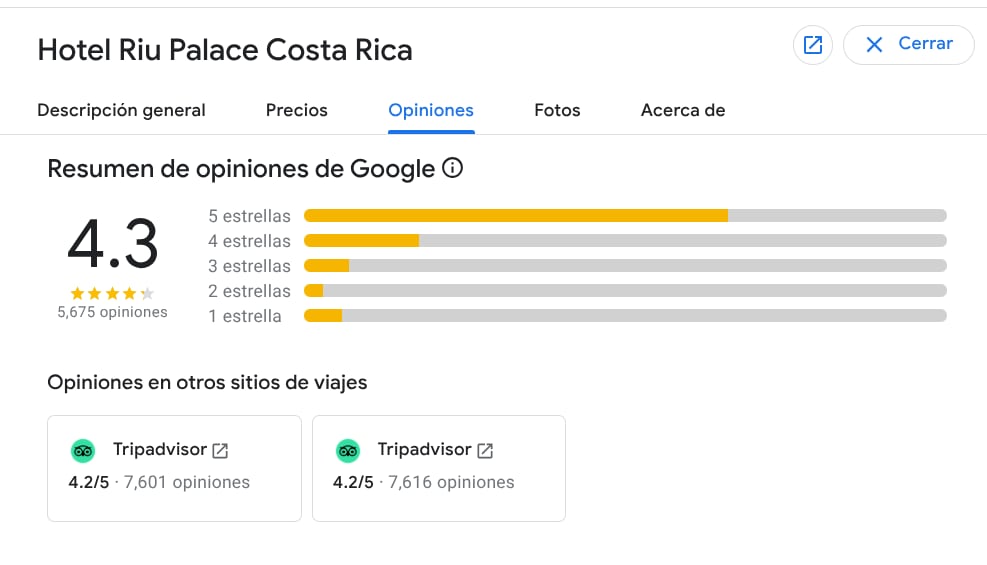Image resolution: width=987 pixels, height=565 pixels.
Task: Open the Acerca de tab
Action: [683, 110]
